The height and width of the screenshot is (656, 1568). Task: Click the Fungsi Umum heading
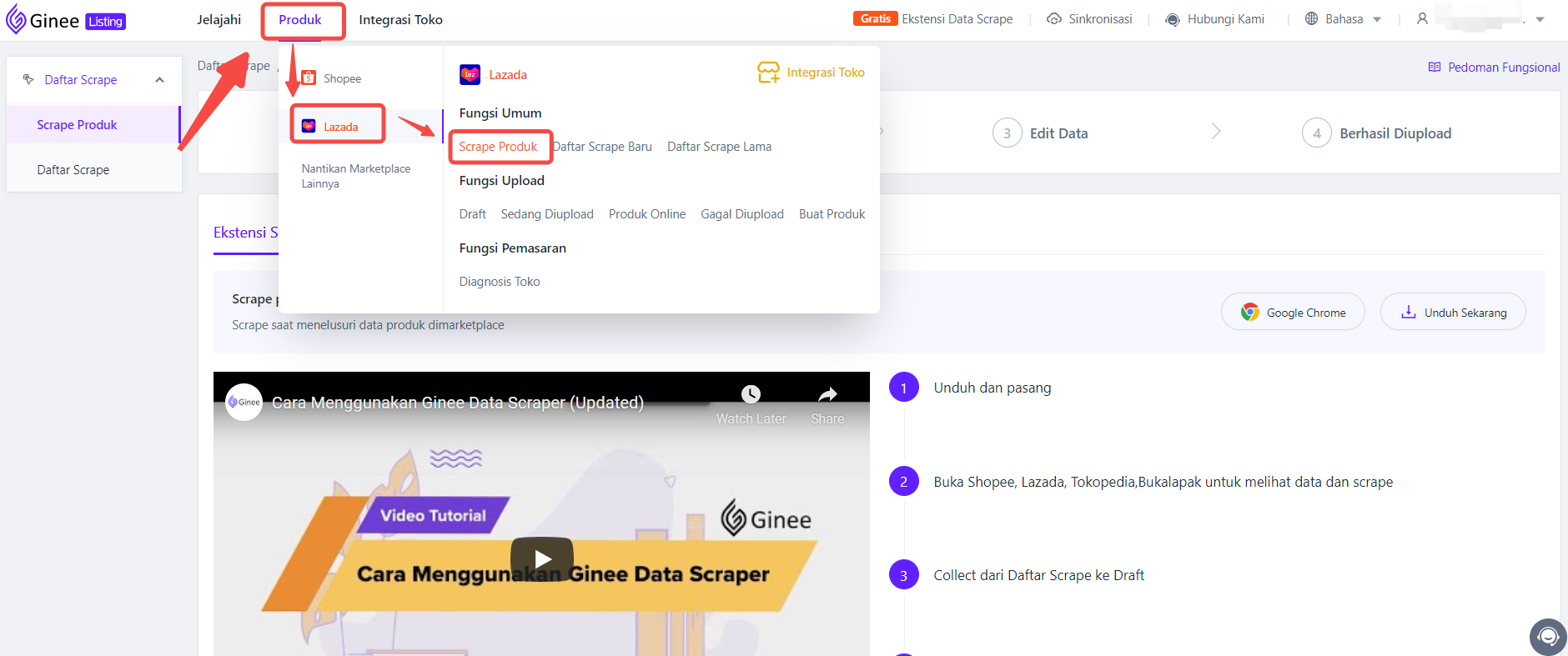click(500, 113)
